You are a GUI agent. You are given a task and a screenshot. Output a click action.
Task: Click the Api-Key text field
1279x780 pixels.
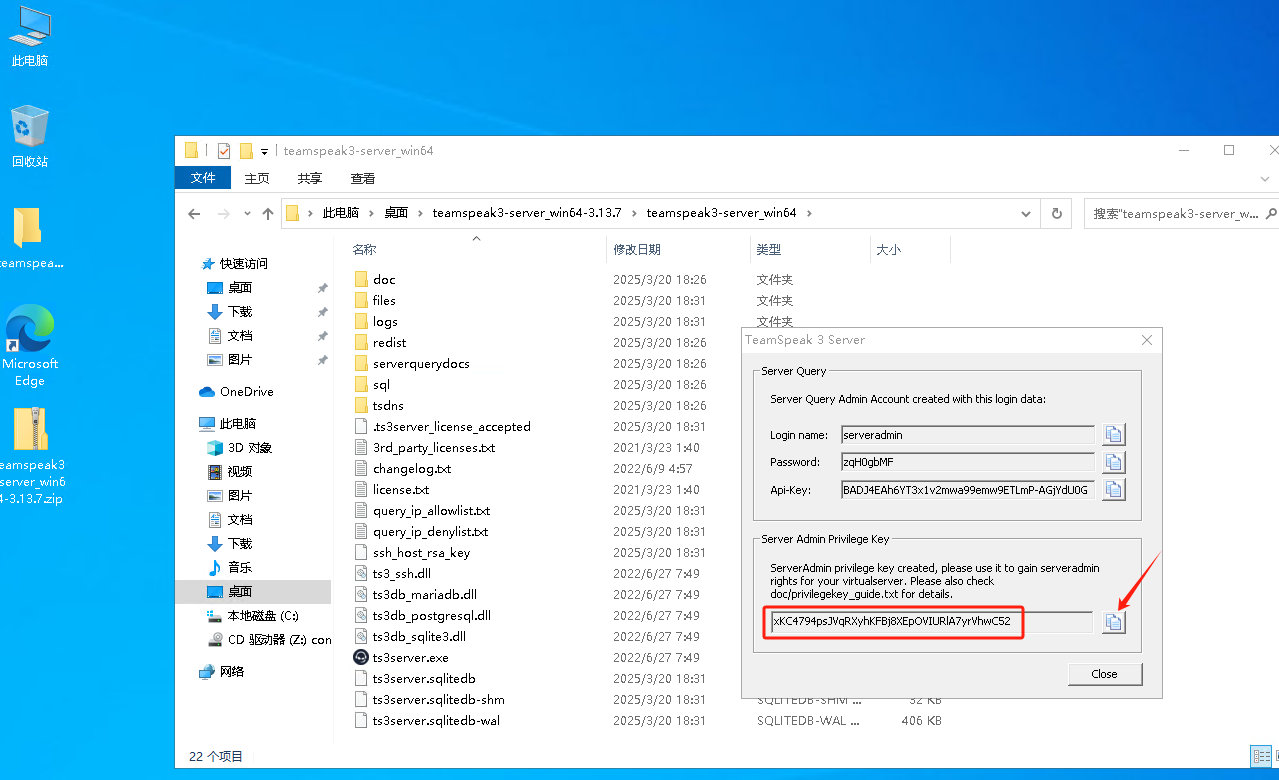click(967, 489)
